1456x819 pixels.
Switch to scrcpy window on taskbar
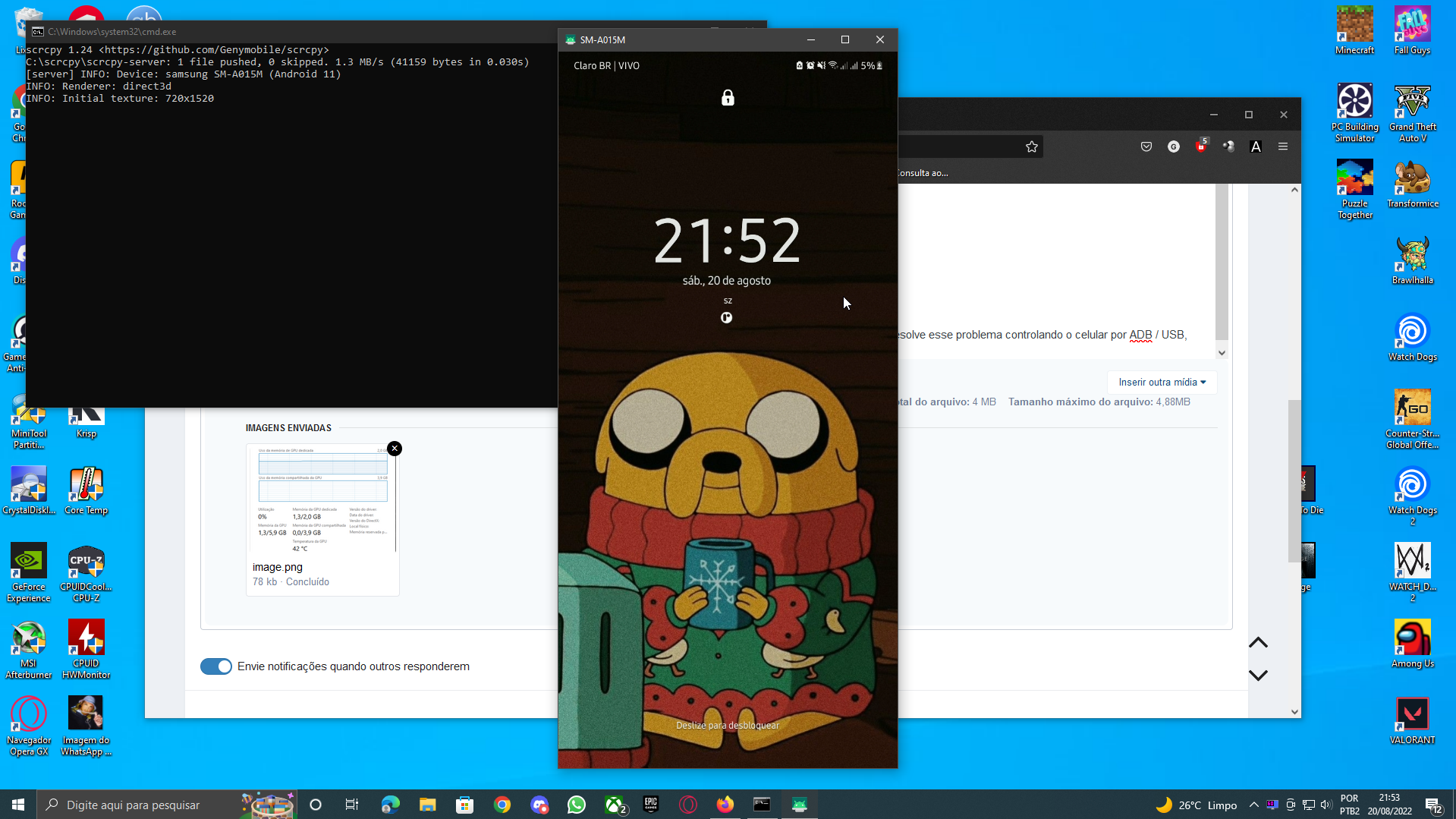(x=800, y=805)
